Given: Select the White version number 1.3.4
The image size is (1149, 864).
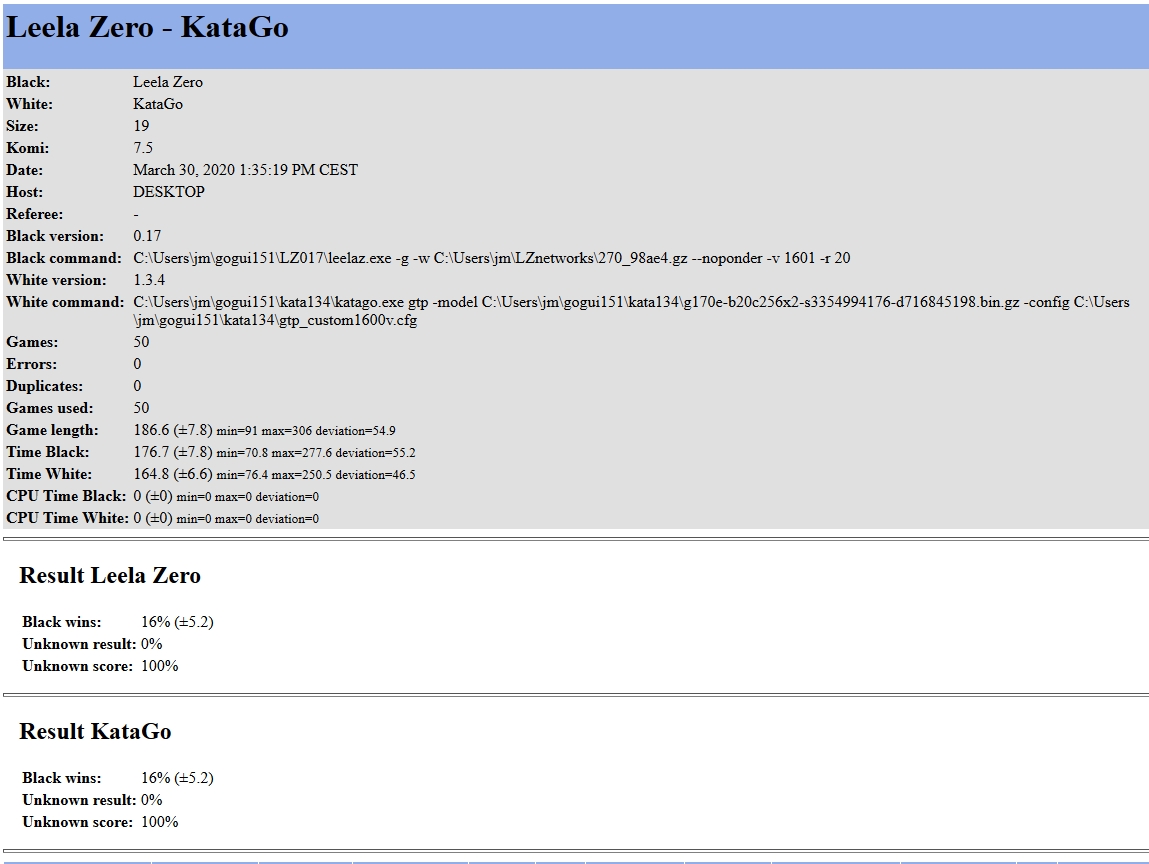Looking at the screenshot, I should 149,280.
